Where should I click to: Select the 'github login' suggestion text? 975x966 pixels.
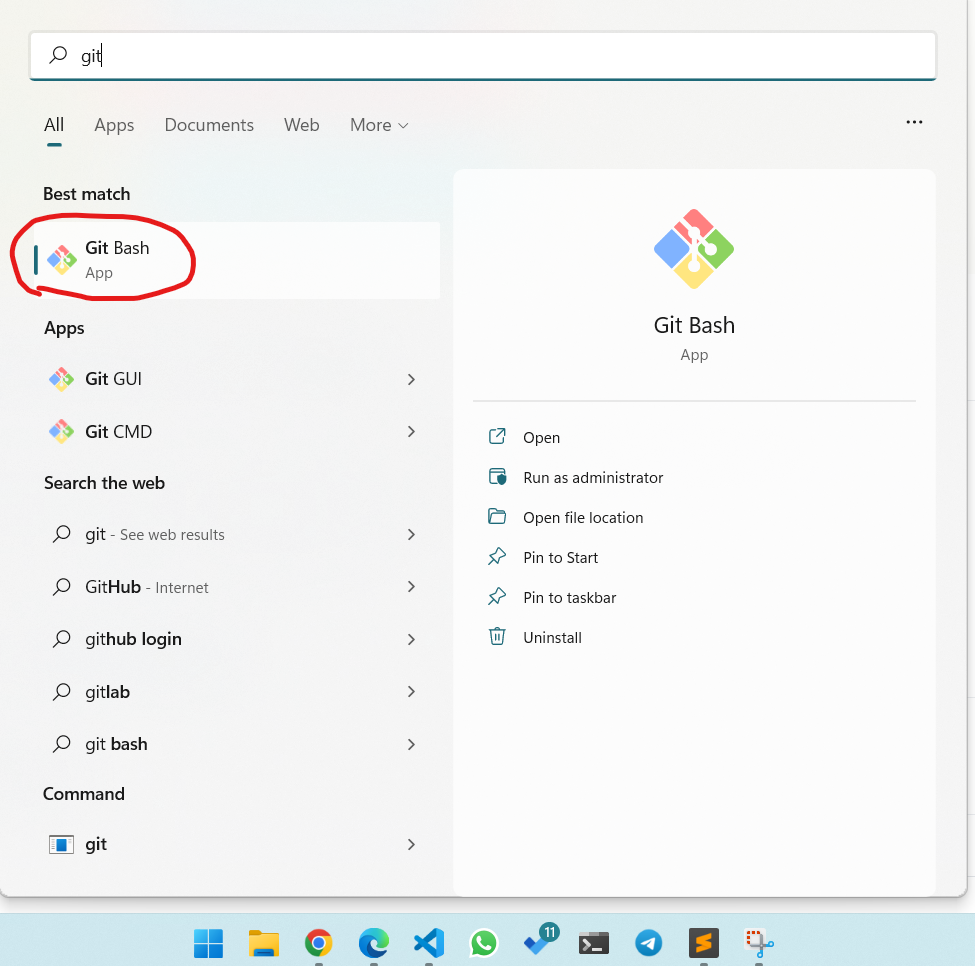[x=134, y=639]
